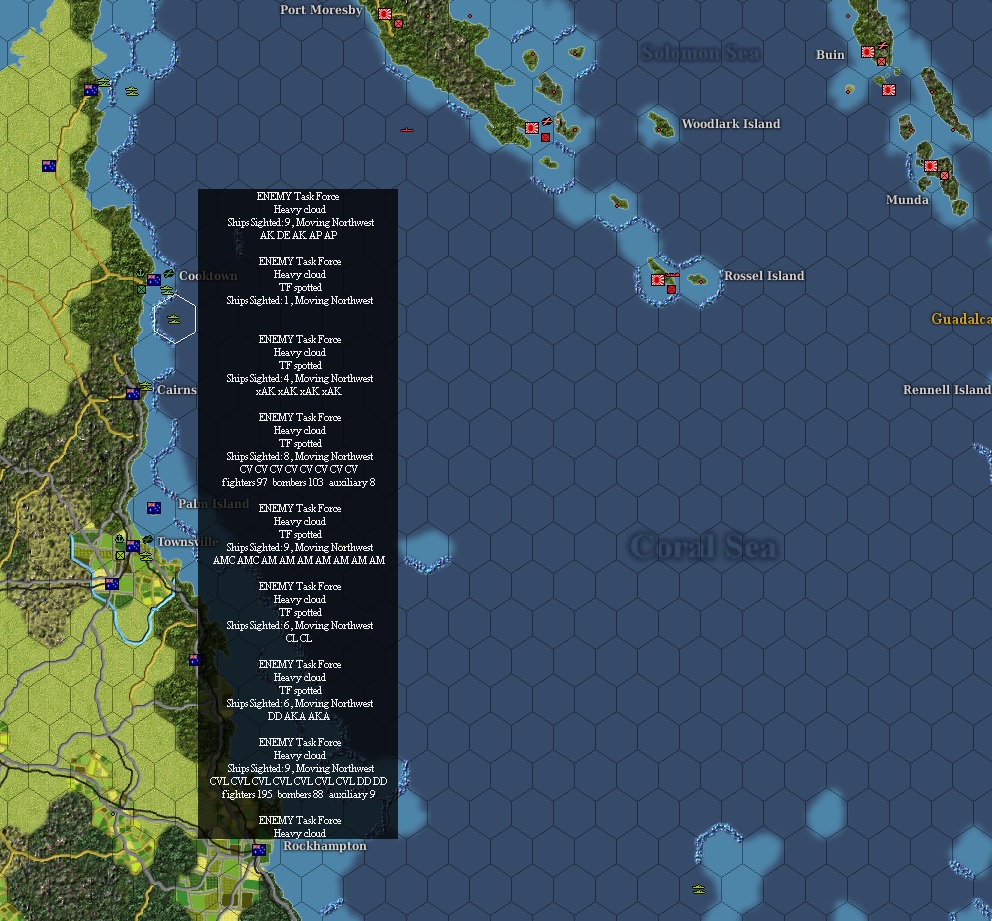
Task: Click 'Ships Sighted: 1, Moving Northwest' line
Action: click(x=300, y=300)
